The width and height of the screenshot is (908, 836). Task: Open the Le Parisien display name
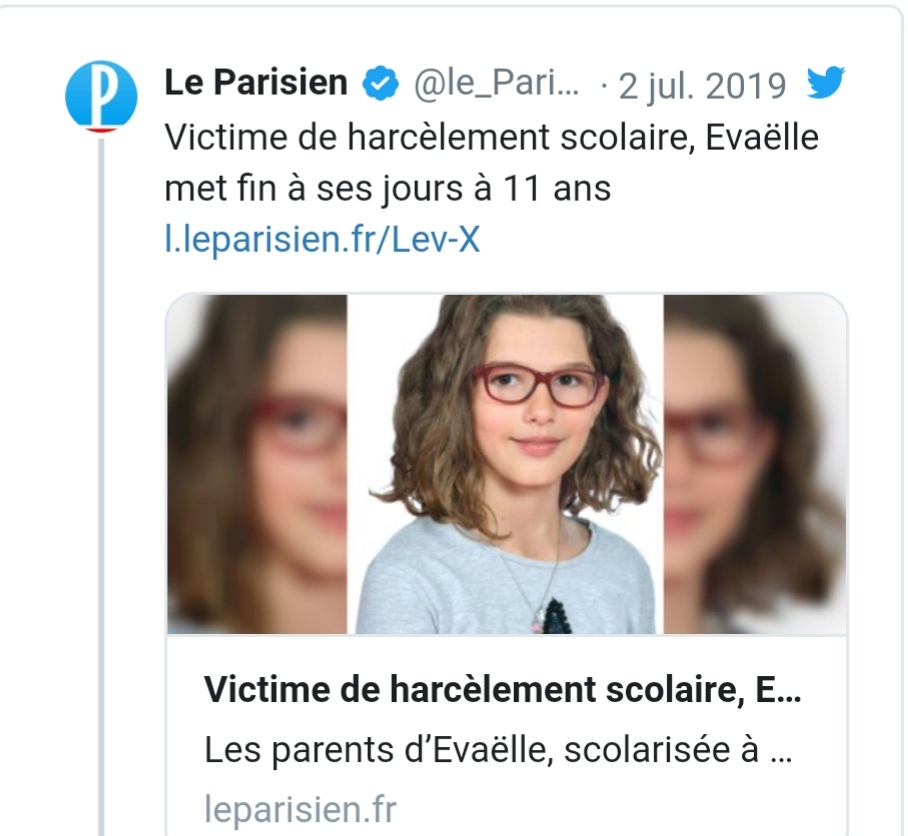coord(256,85)
